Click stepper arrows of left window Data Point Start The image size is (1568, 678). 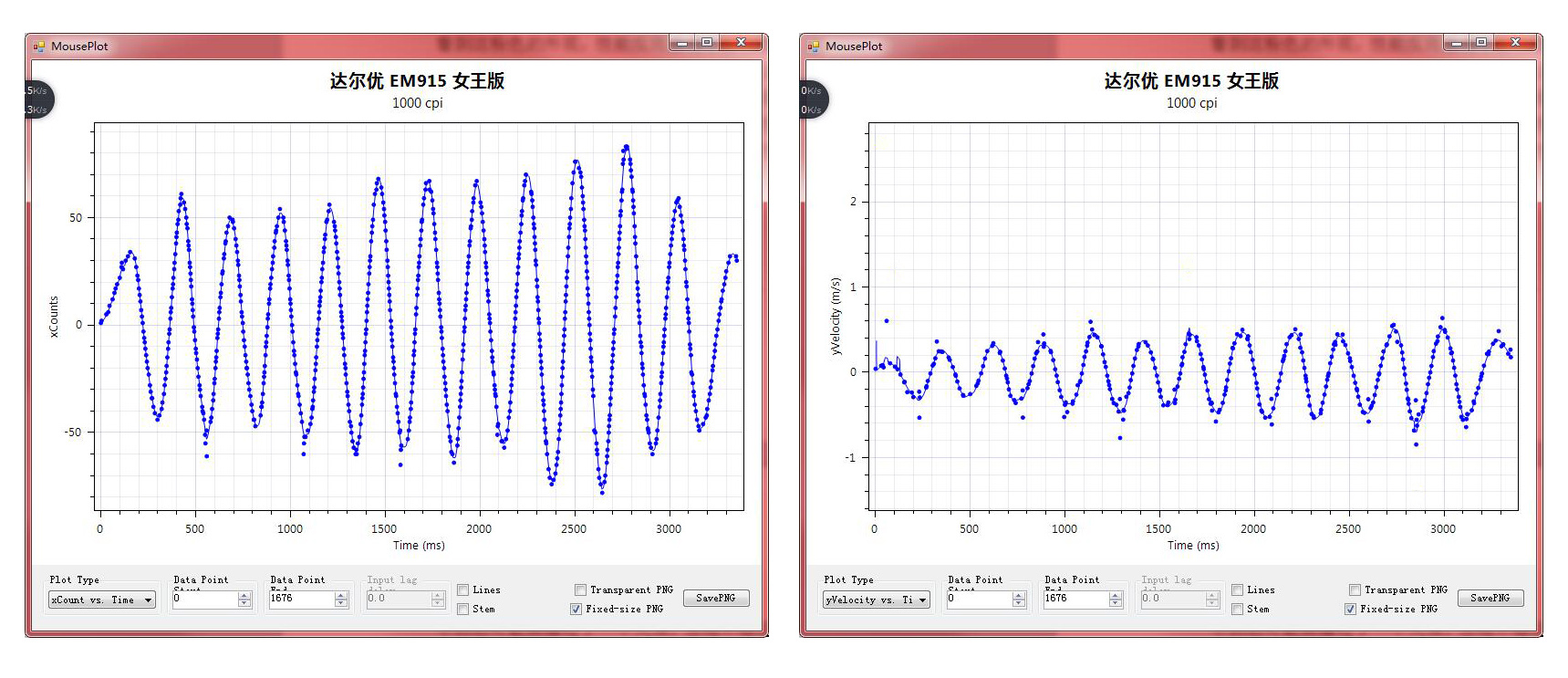[244, 600]
